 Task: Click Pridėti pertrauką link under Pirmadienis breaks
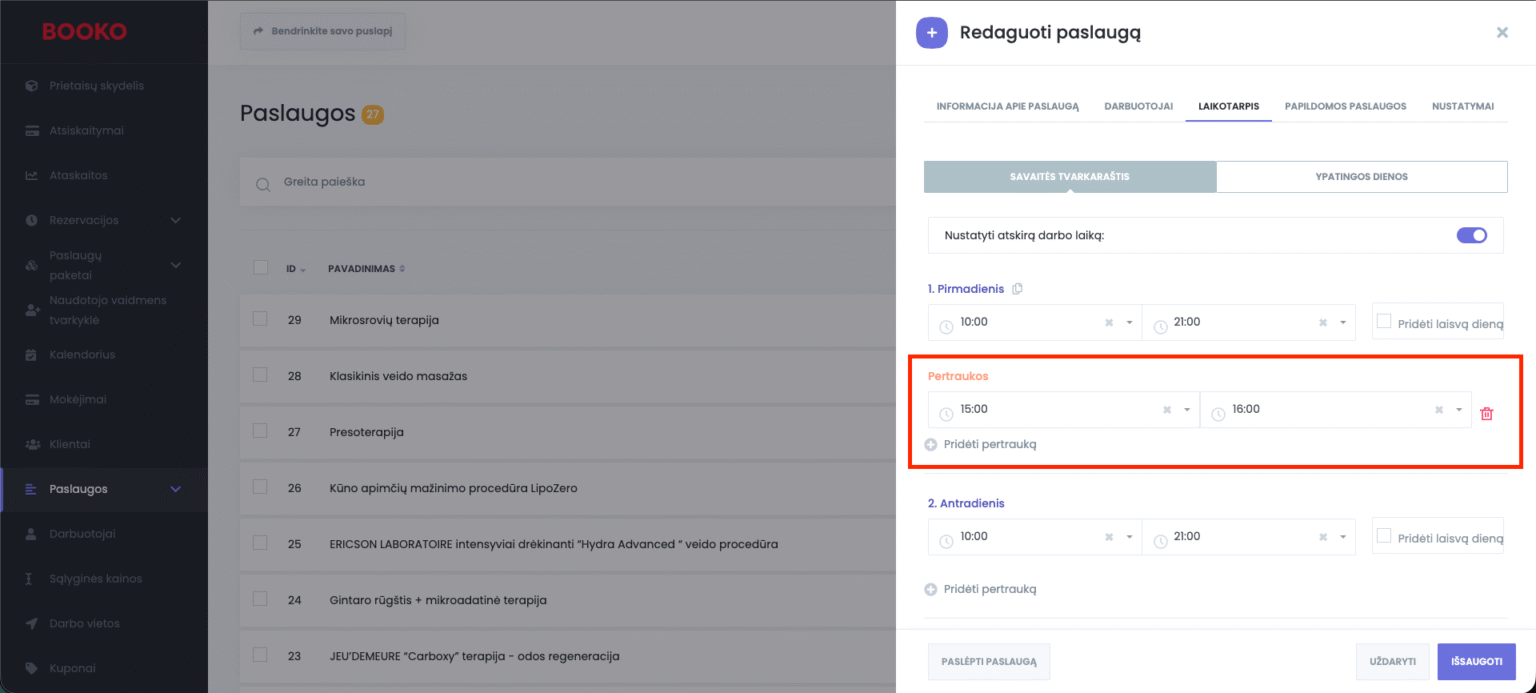[x=989, y=445]
